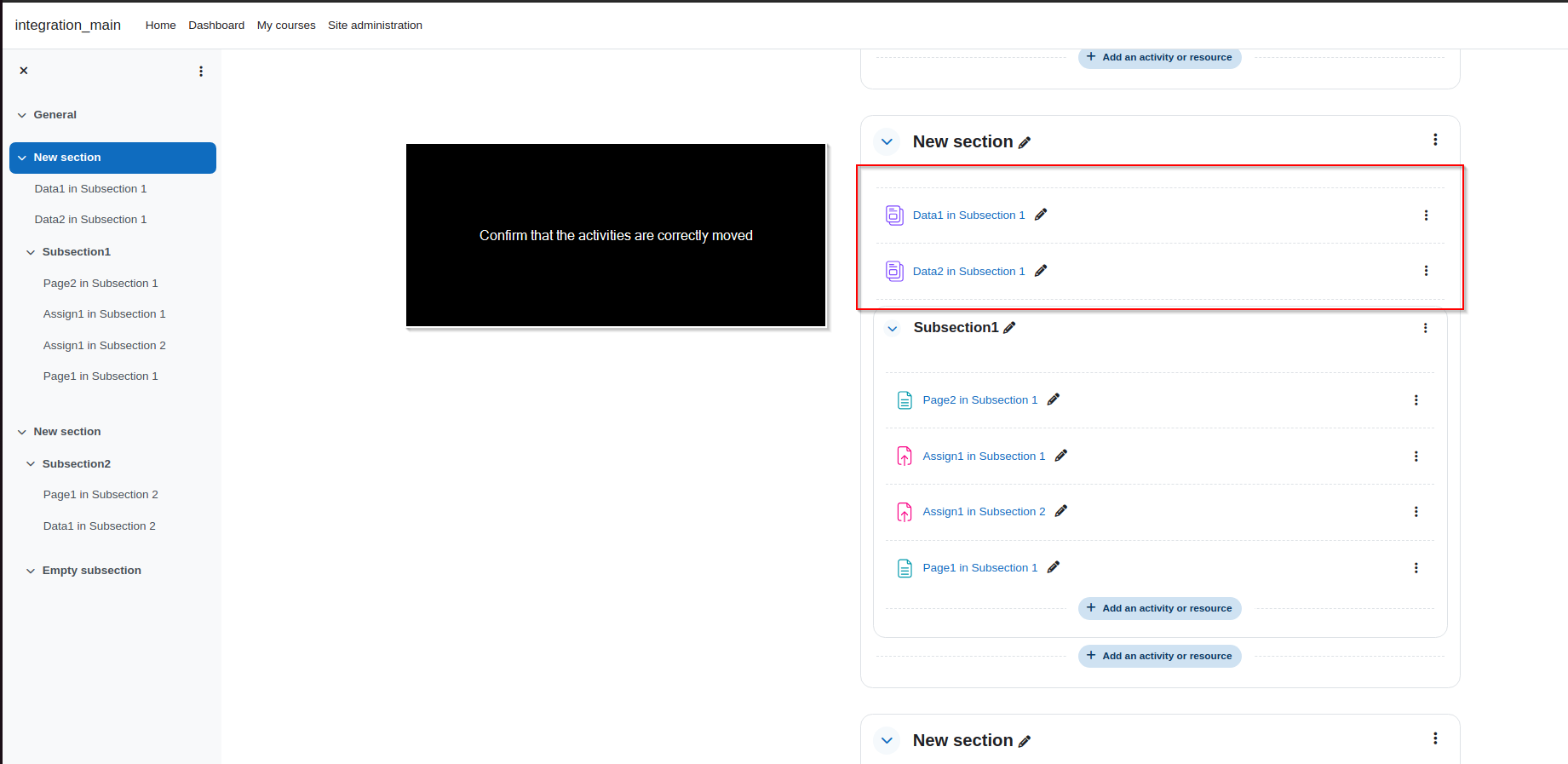This screenshot has height=764, width=1568.
Task: Click Subsection1 heading in main content
Action: (956, 328)
